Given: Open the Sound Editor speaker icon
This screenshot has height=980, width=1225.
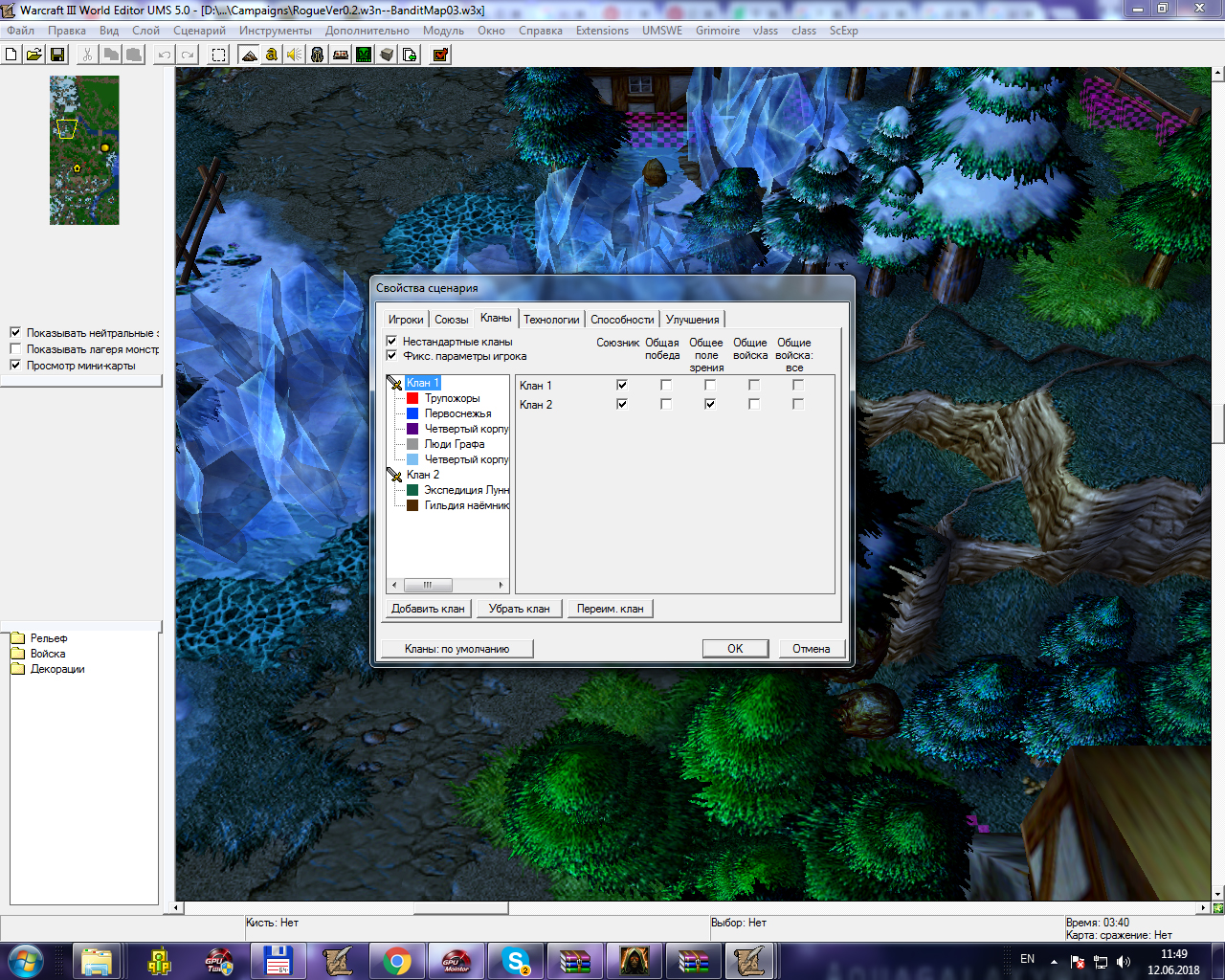Looking at the screenshot, I should [295, 55].
